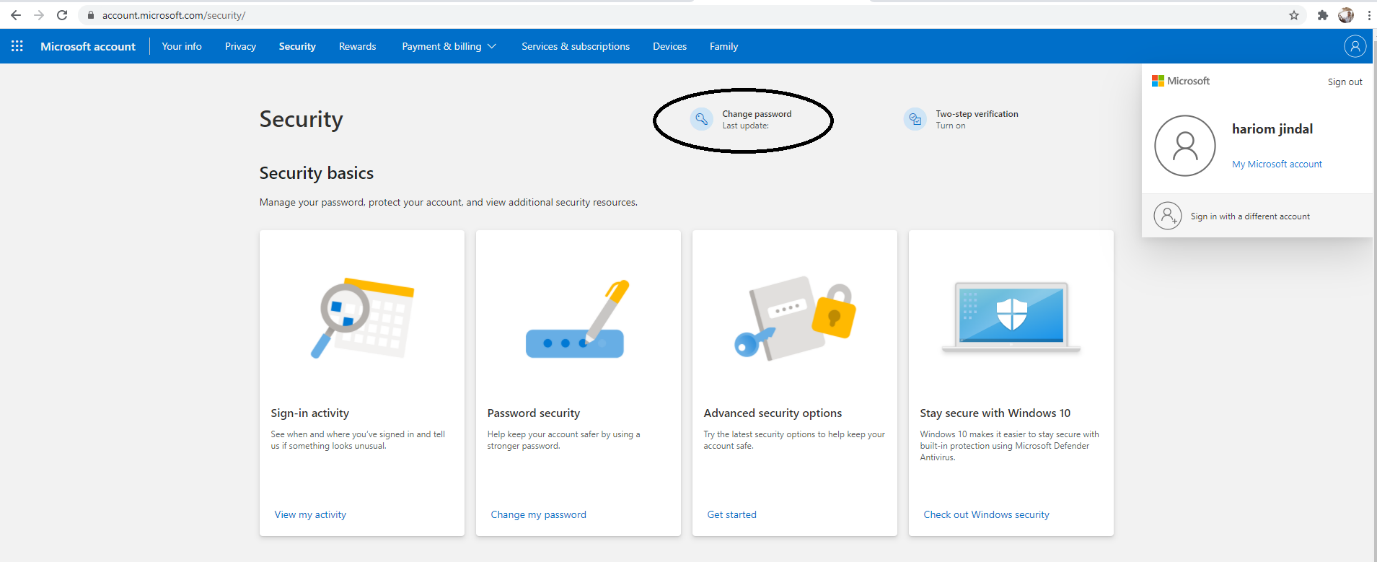Screen dimensions: 1377x562
Task: Switch to Services & subscriptions tab
Action: pos(575,46)
